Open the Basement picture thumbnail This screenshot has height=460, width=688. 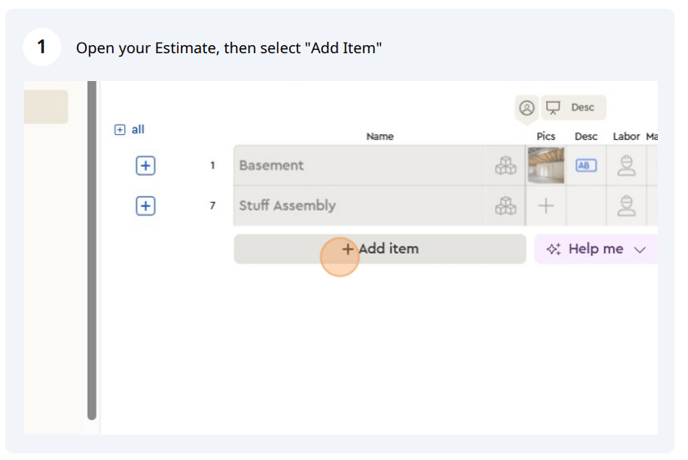(x=546, y=165)
